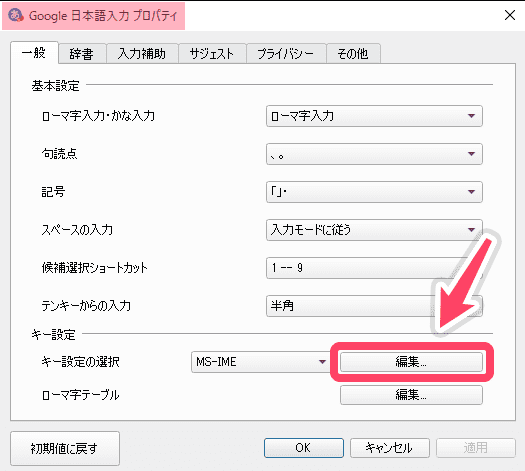
Task: Confirm settings with the OK button
Action: point(304,448)
